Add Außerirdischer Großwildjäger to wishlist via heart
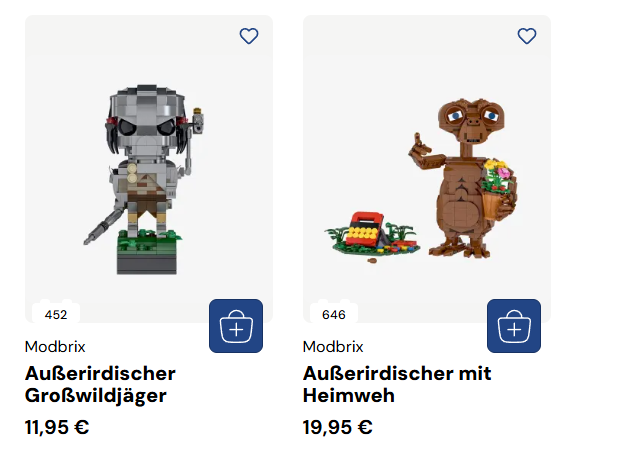The image size is (644, 457). [x=248, y=36]
